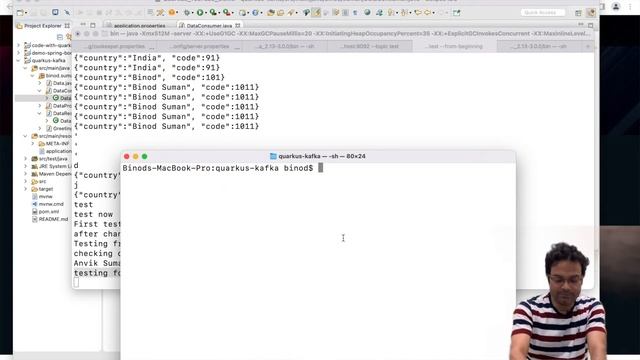Click the External Tools run icon
The width and height of the screenshot is (640, 360).
(227, 13)
